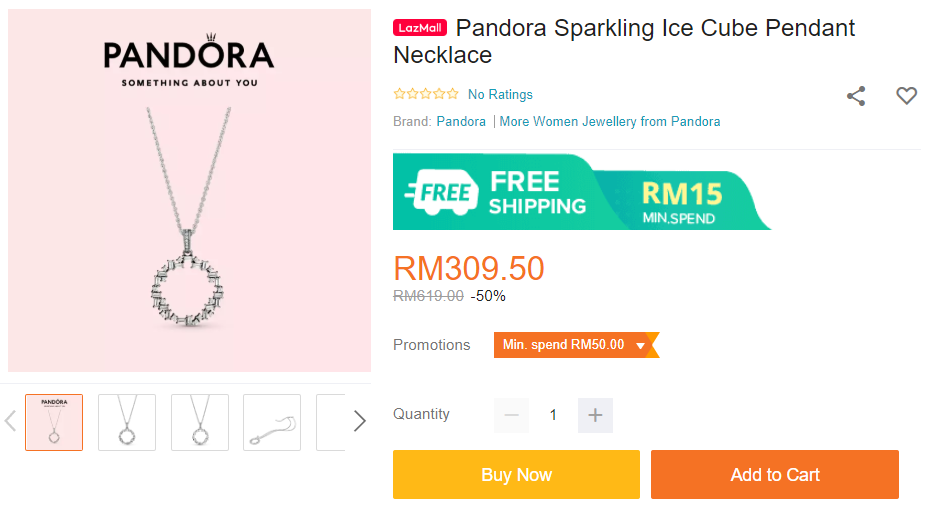
Task: Decrease quantity with minus button
Action: (x=512, y=415)
